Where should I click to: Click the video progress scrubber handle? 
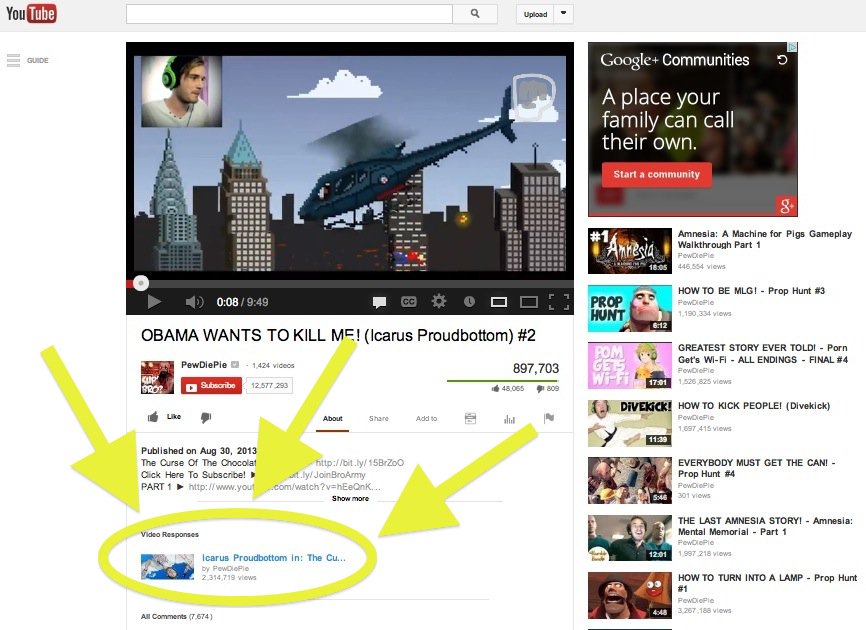pyautogui.click(x=141, y=283)
